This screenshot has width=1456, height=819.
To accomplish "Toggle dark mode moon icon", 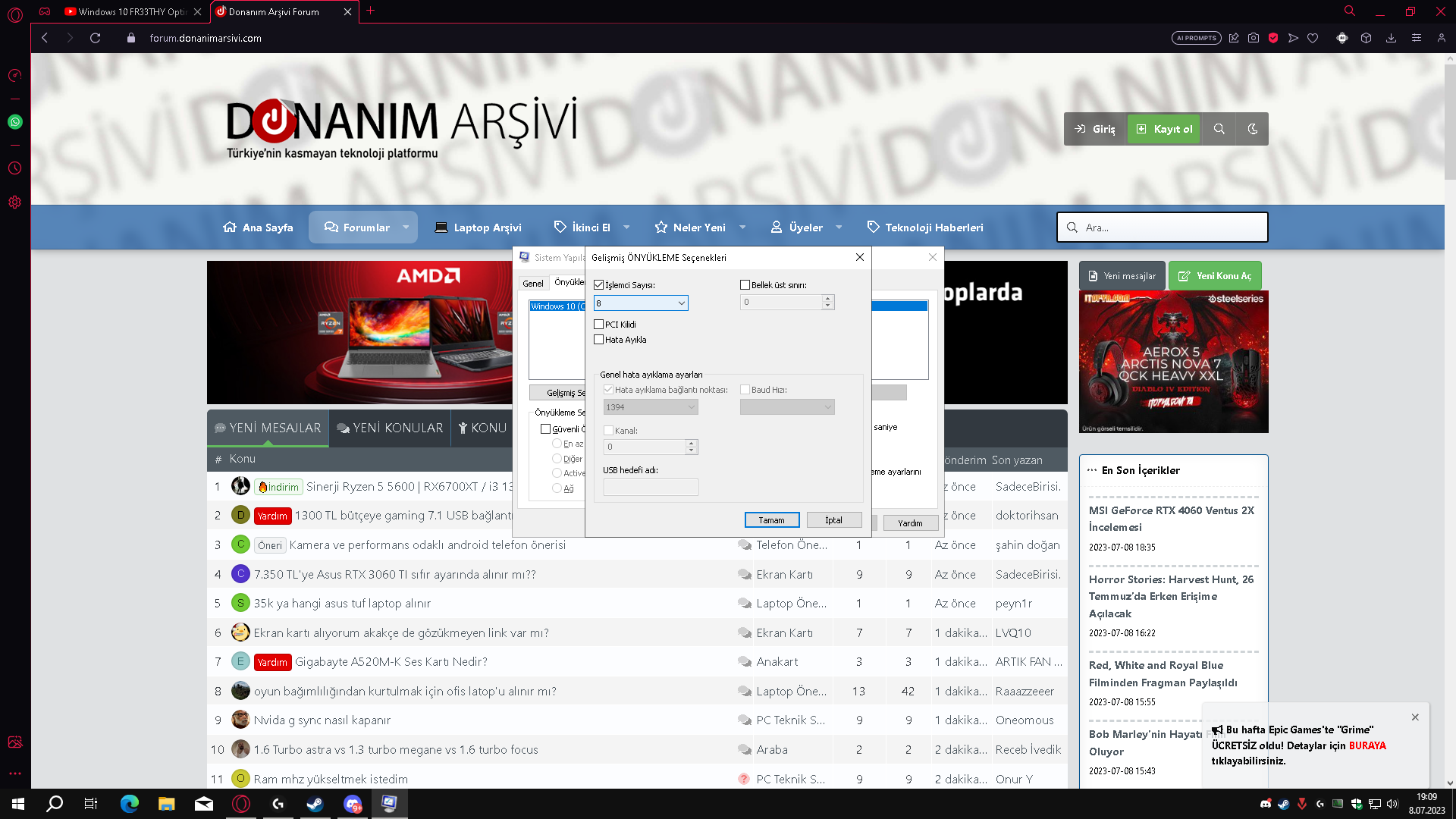I will click(1252, 129).
